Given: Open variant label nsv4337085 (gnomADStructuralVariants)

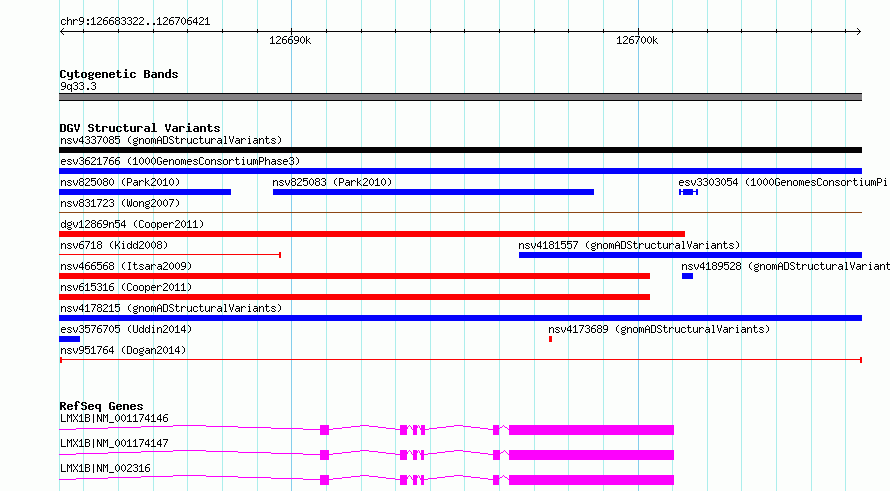Looking at the screenshot, I should [171, 140].
